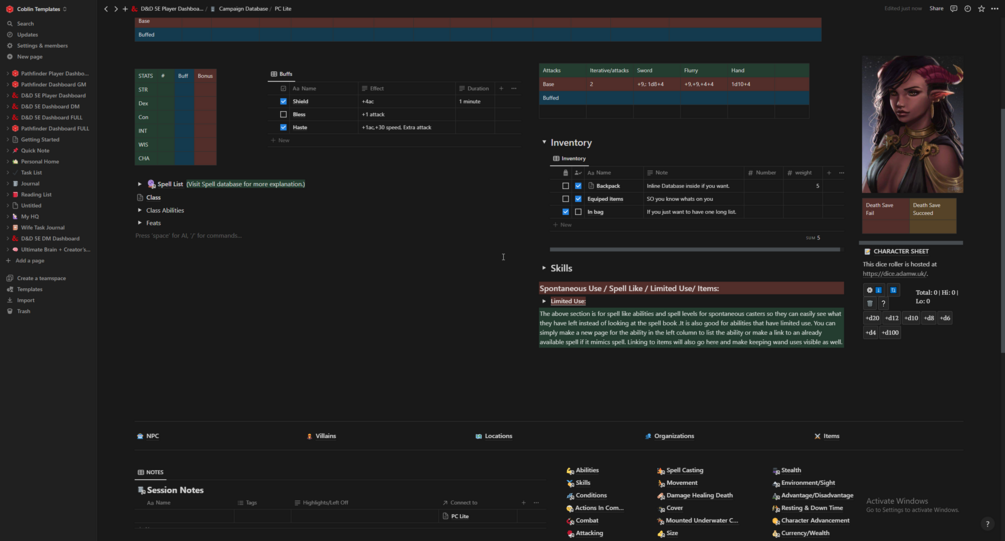Check the Bless buff checkbox
This screenshot has height=541, width=1005.
click(x=283, y=114)
